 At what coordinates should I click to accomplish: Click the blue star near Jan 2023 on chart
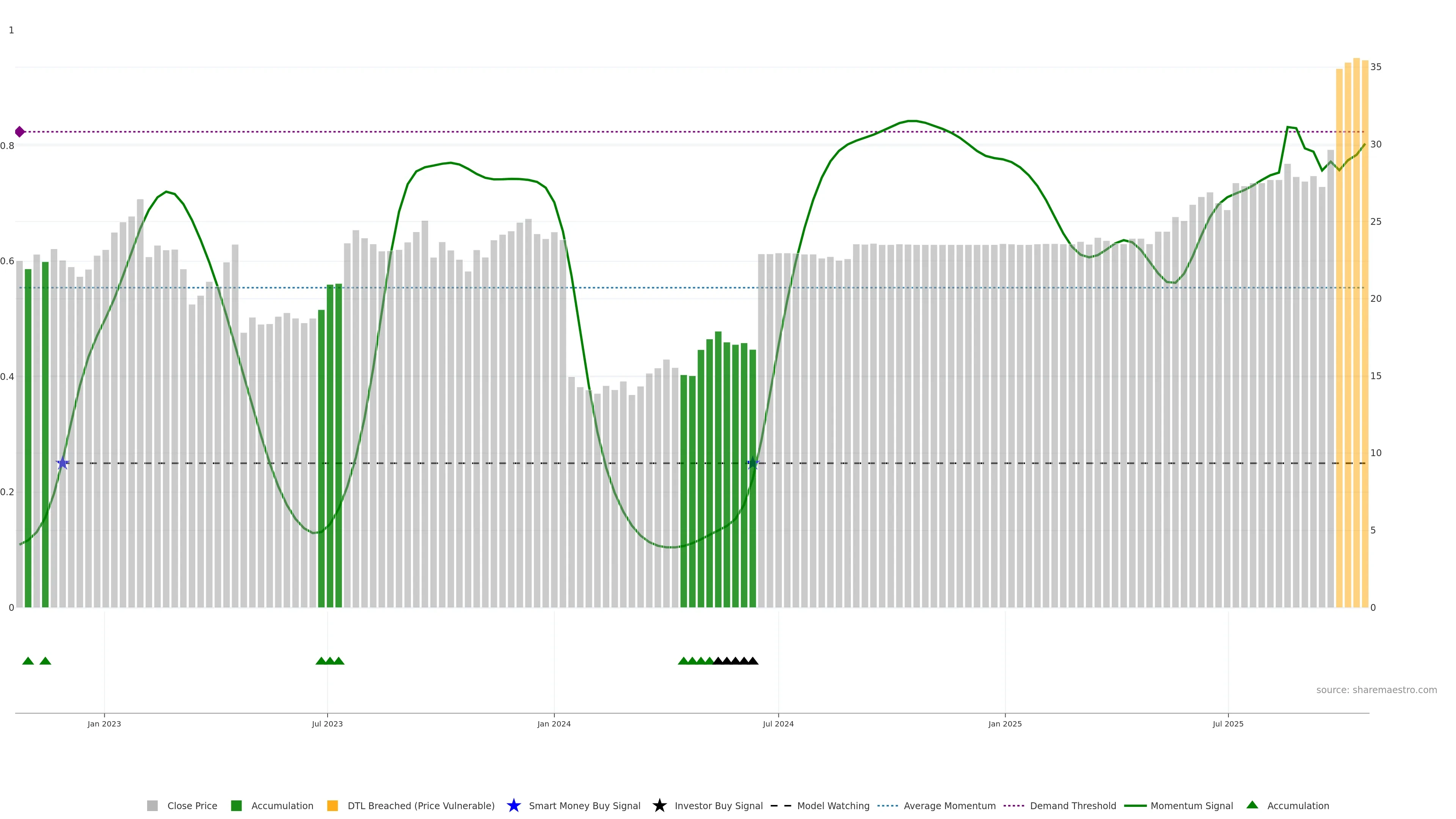[63, 463]
